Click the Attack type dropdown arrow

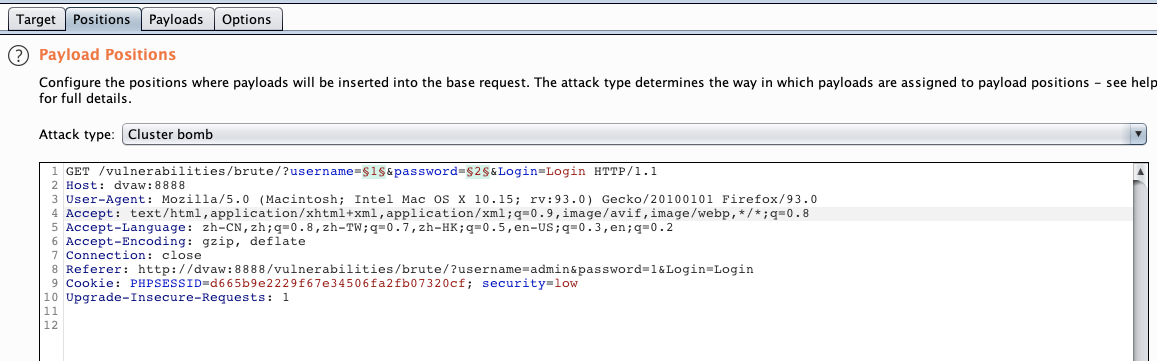[1138, 134]
